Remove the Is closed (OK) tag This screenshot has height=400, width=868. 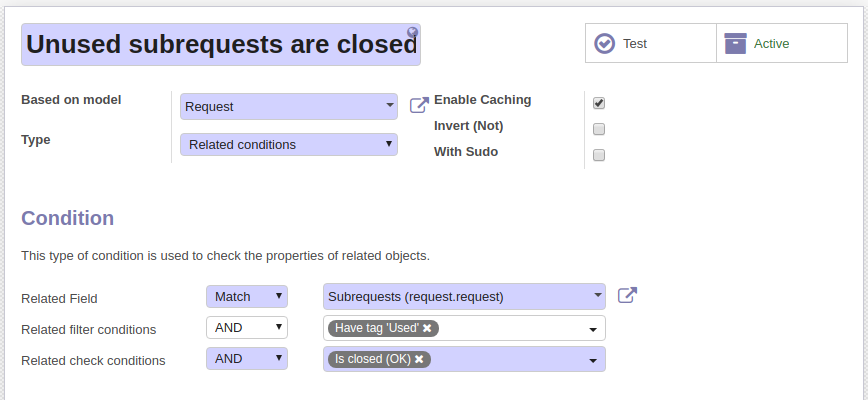(419, 359)
